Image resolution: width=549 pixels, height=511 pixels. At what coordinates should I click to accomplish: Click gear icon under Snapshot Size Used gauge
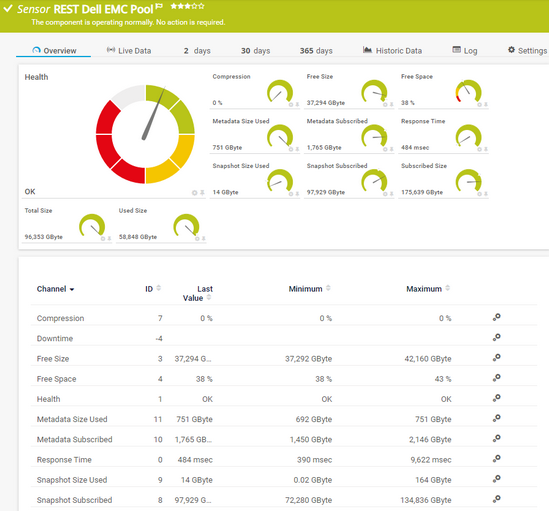pyautogui.click(x=291, y=194)
